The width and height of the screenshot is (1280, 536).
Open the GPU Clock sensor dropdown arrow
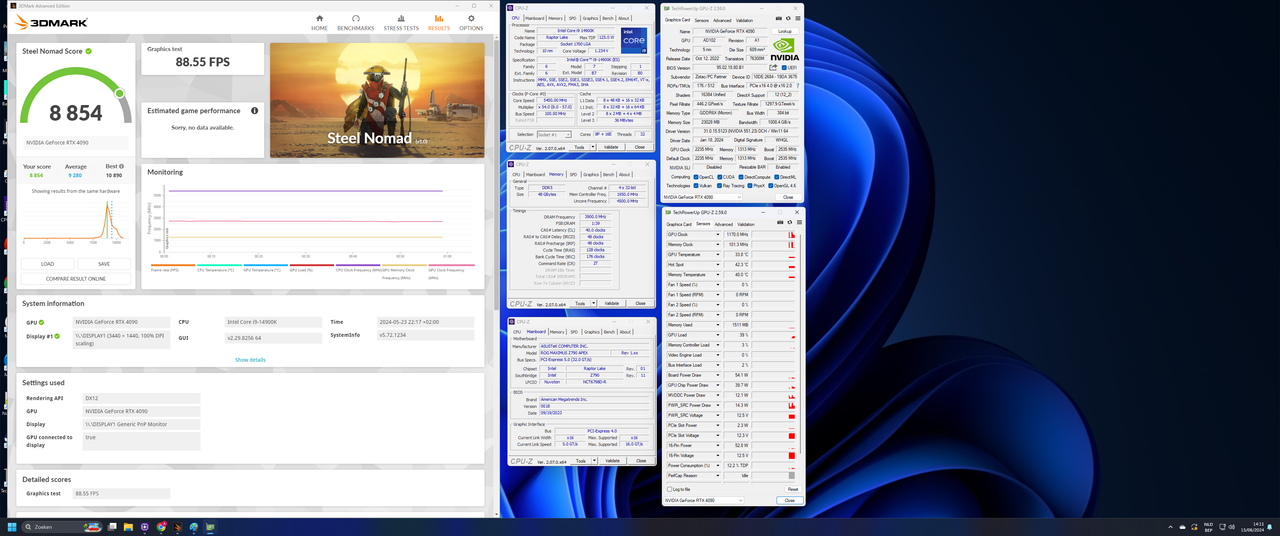[x=719, y=234]
